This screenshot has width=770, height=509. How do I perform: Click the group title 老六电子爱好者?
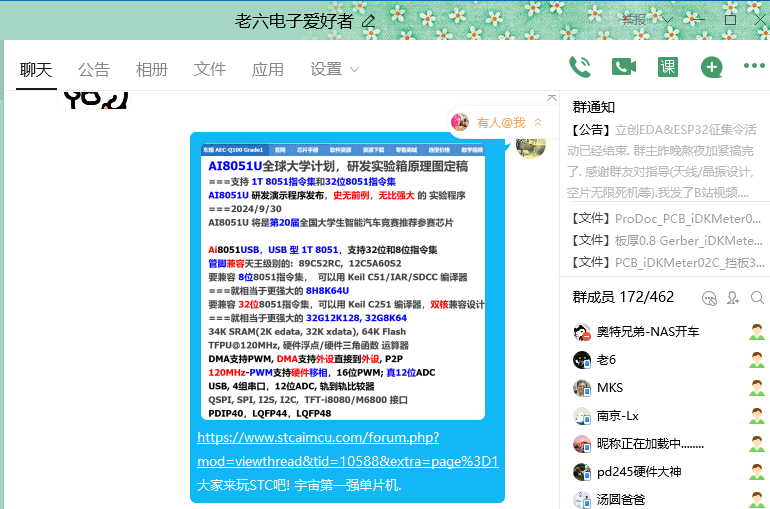[294, 21]
